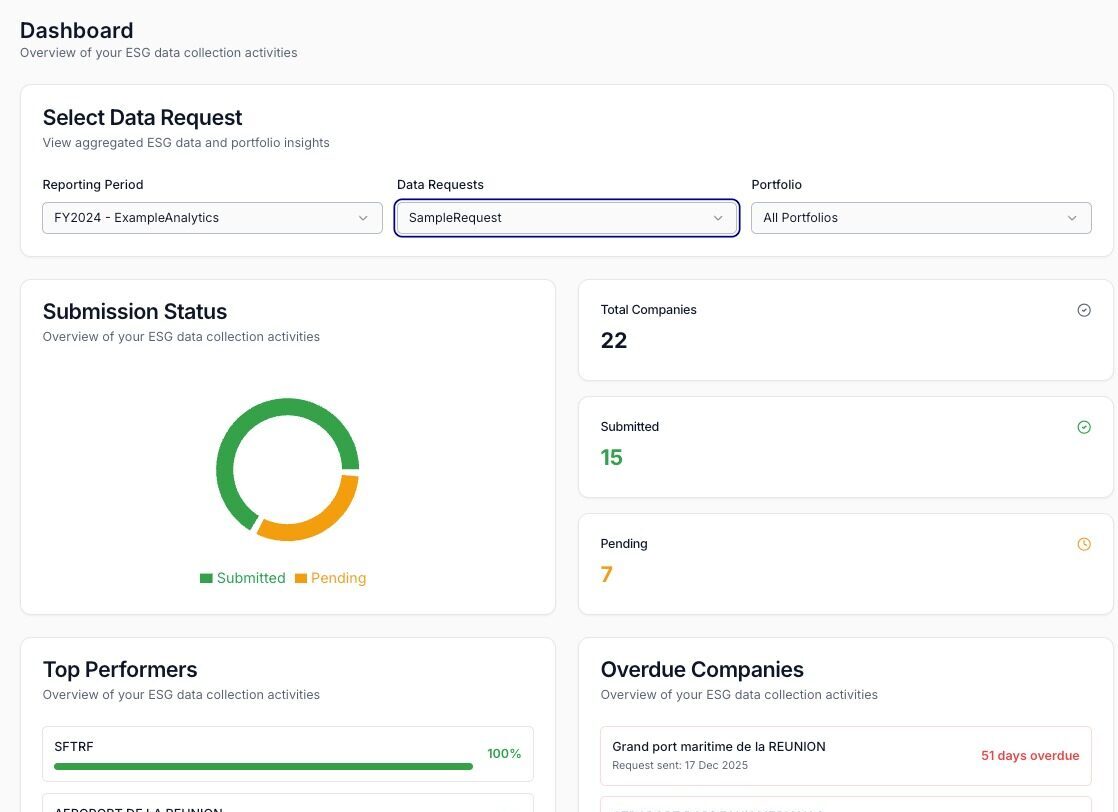Click the green Submitted legend square

(206, 578)
